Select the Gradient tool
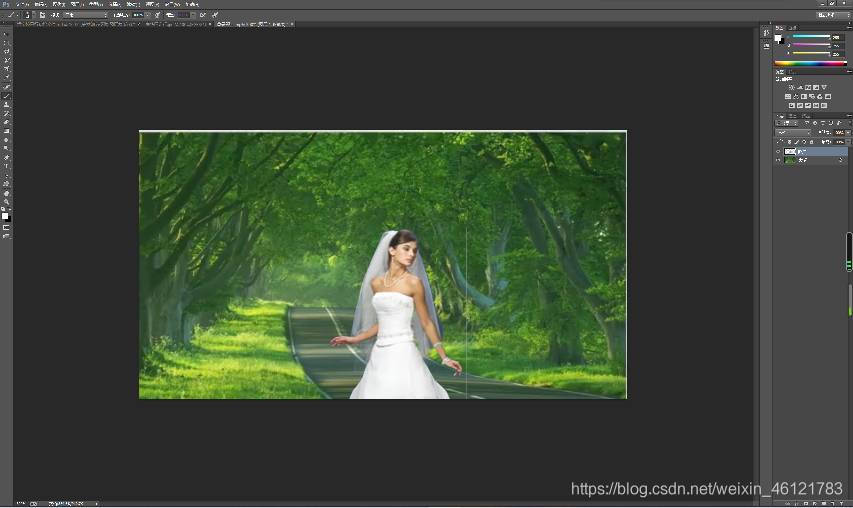 7,131
